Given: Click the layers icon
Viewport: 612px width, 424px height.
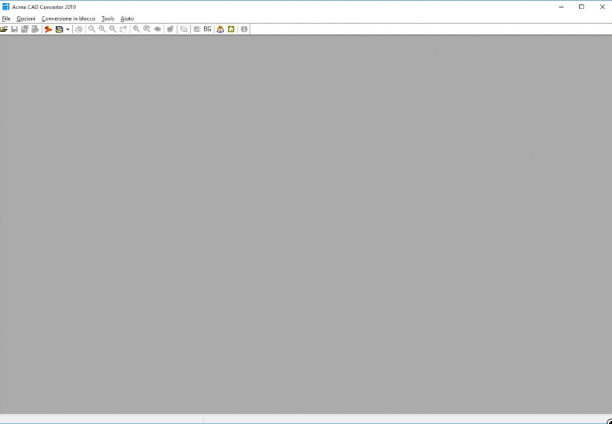Looking at the screenshot, I should 184,29.
